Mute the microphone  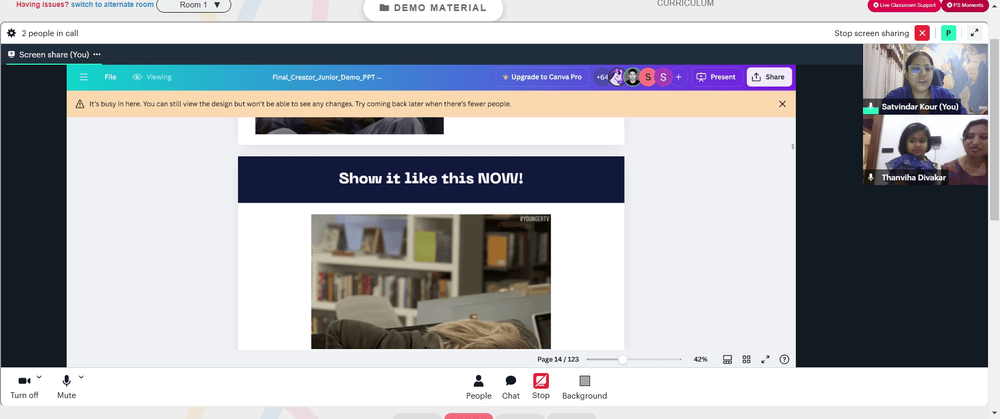[66, 386]
